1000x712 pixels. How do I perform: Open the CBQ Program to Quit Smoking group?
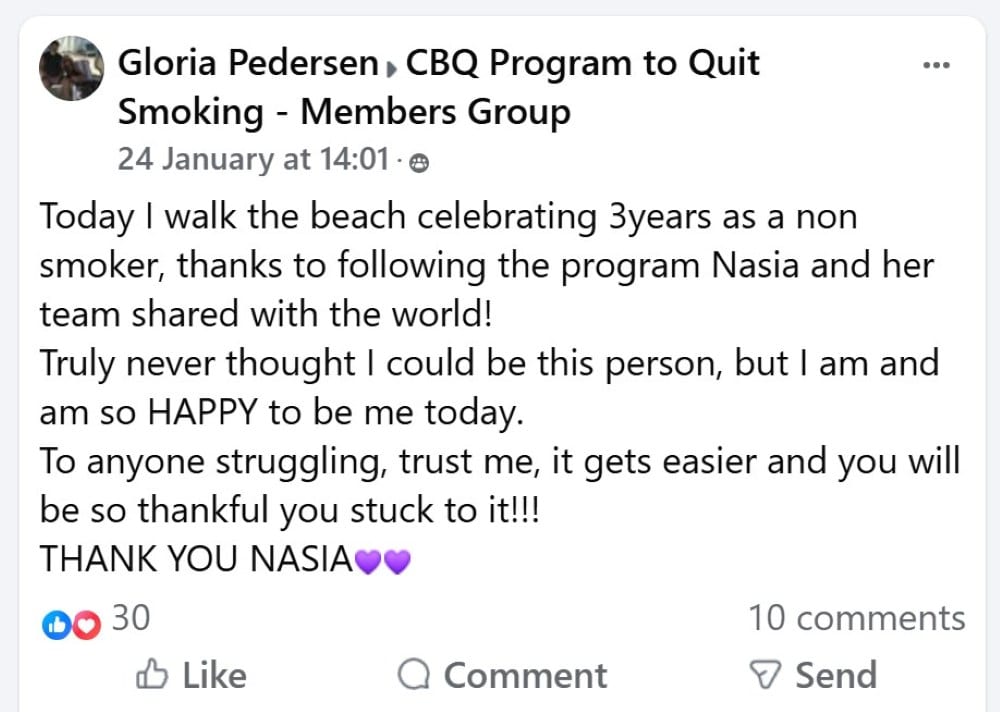pos(580,63)
